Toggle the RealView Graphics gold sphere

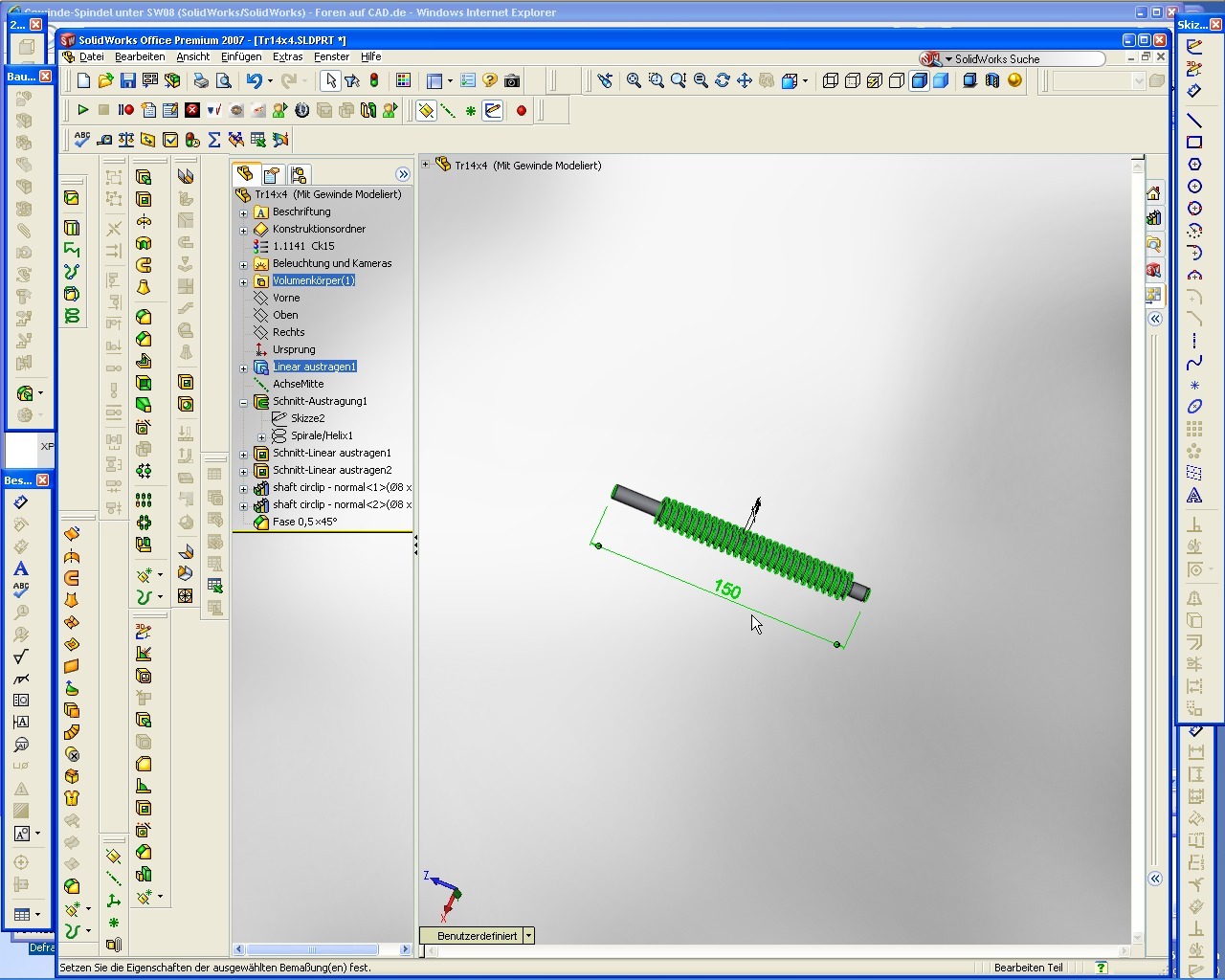[1014, 81]
